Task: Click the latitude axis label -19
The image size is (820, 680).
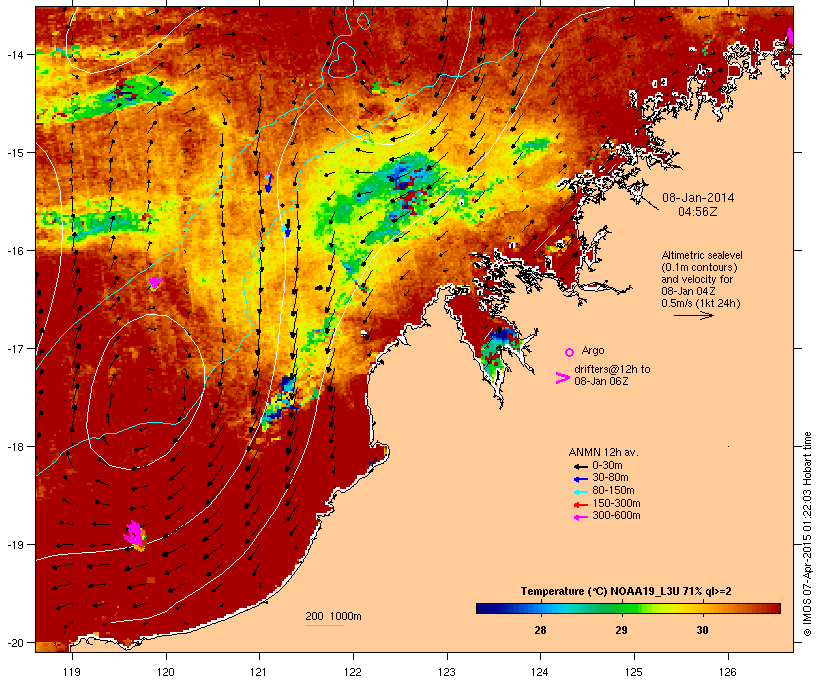Action: coord(14,545)
